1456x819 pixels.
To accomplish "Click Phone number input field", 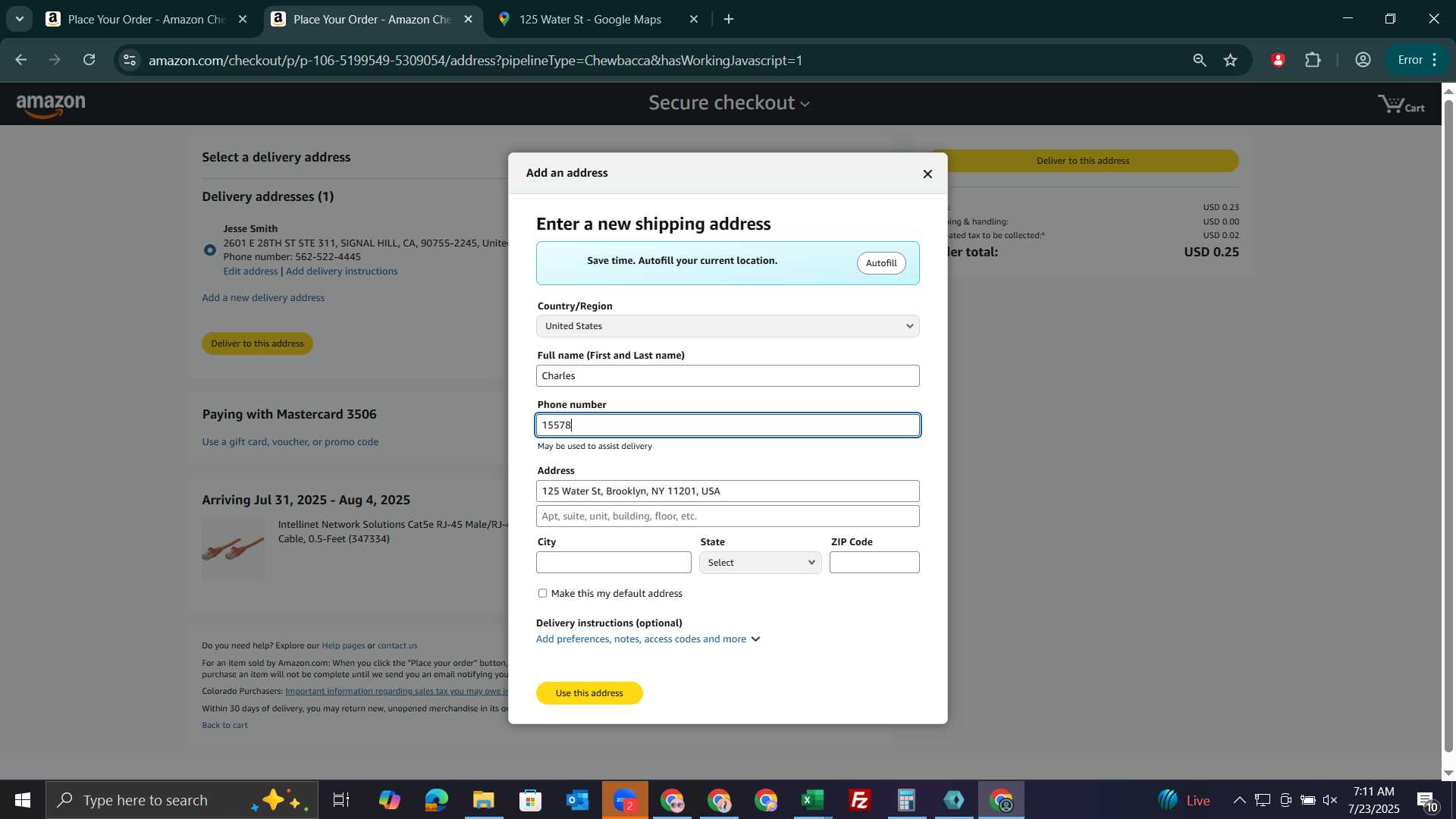I will point(727,425).
